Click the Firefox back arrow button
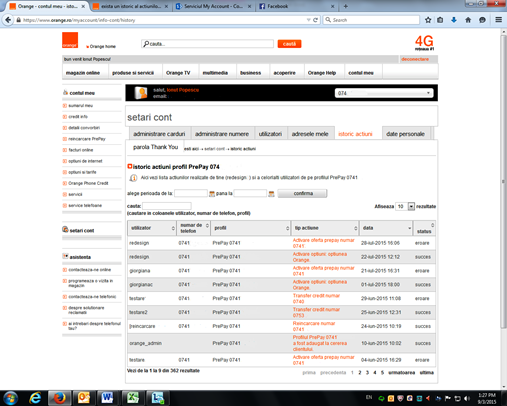 tap(8, 20)
